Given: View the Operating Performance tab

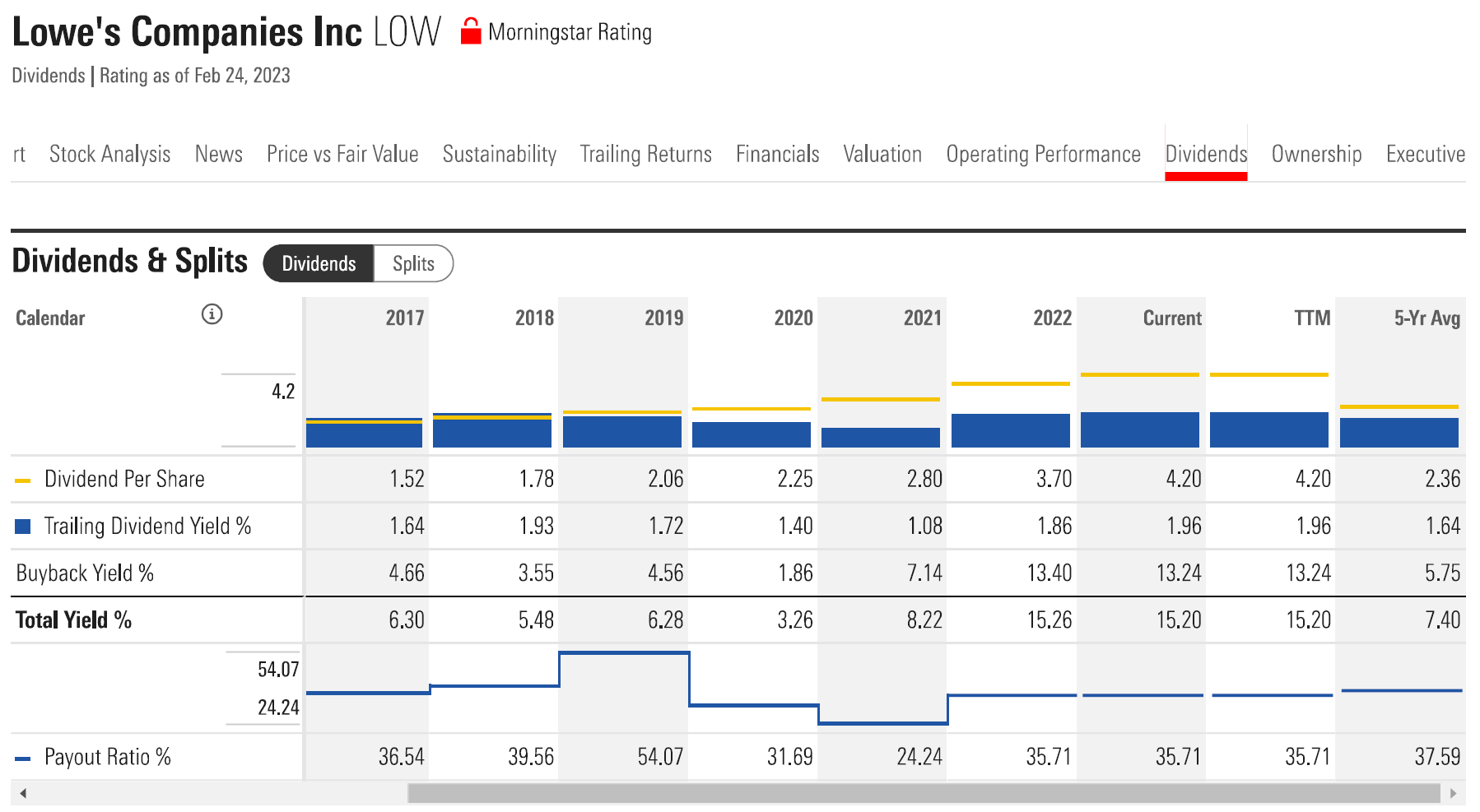Looking at the screenshot, I should pyautogui.click(x=1044, y=154).
